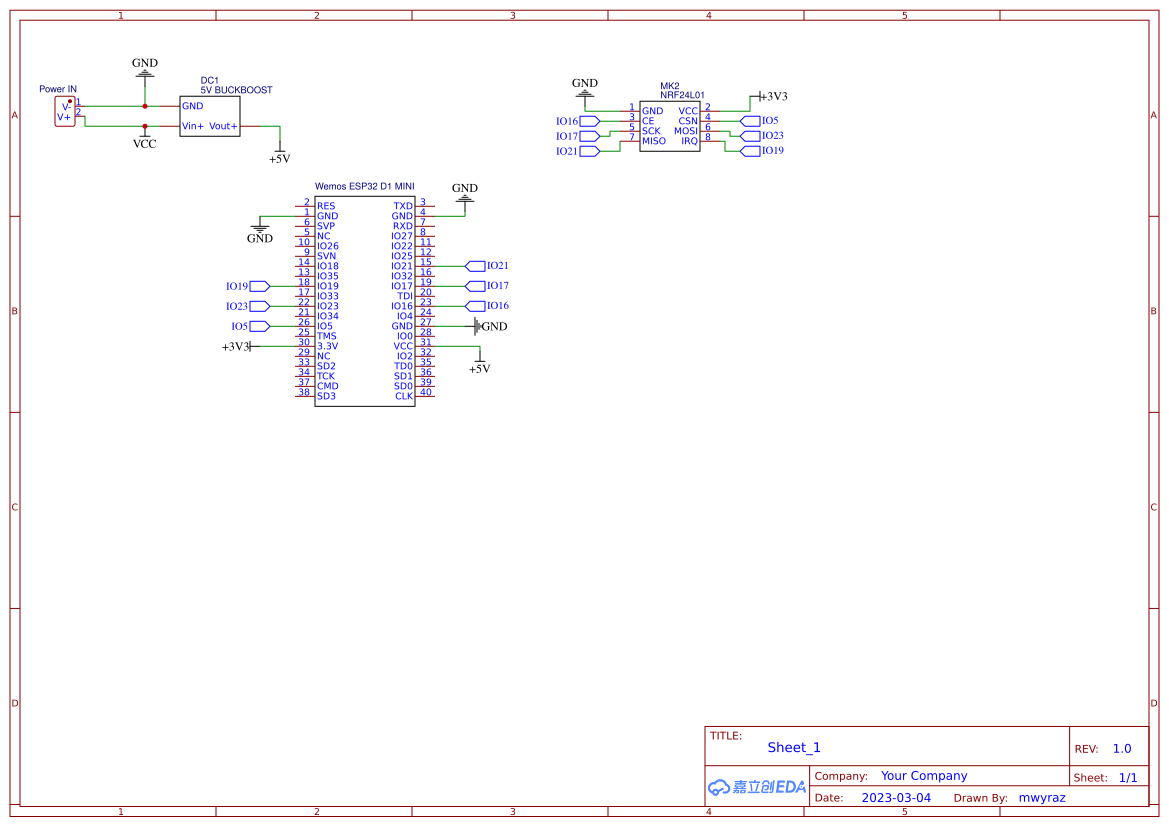The width and height of the screenshot is (1169, 827).
Task: Click the EasyEDA logo in the title block
Action: pos(755,787)
